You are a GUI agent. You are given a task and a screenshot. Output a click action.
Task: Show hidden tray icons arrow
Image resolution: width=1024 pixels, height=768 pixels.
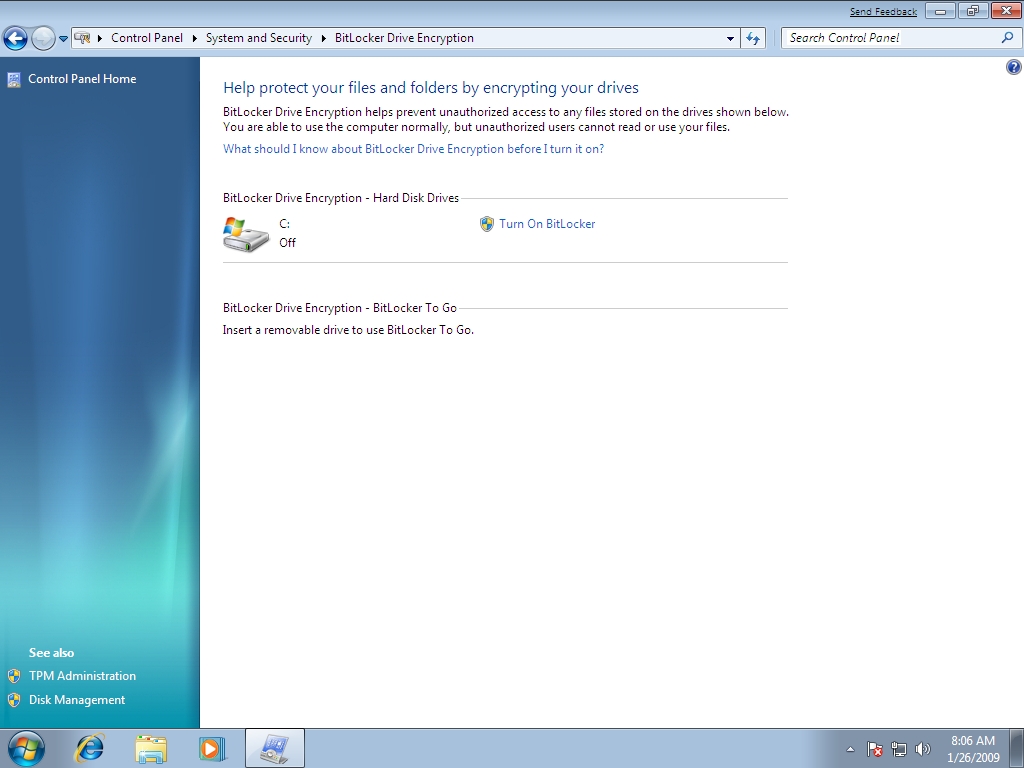point(850,749)
